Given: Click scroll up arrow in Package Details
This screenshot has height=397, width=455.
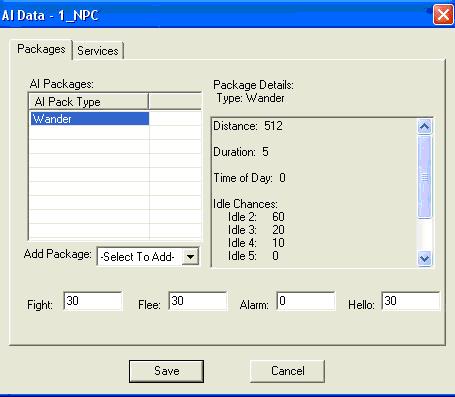Looking at the screenshot, I should [424, 127].
